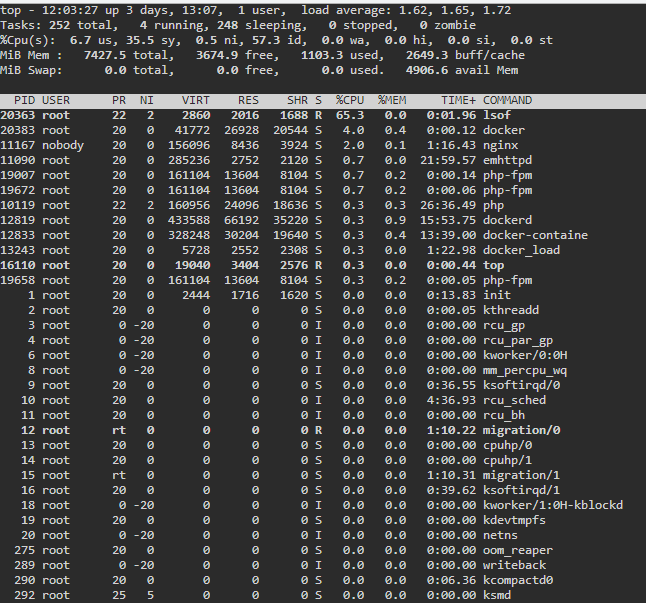
Task: Select the 2649.3 buff/cache value
Action: click(427, 55)
